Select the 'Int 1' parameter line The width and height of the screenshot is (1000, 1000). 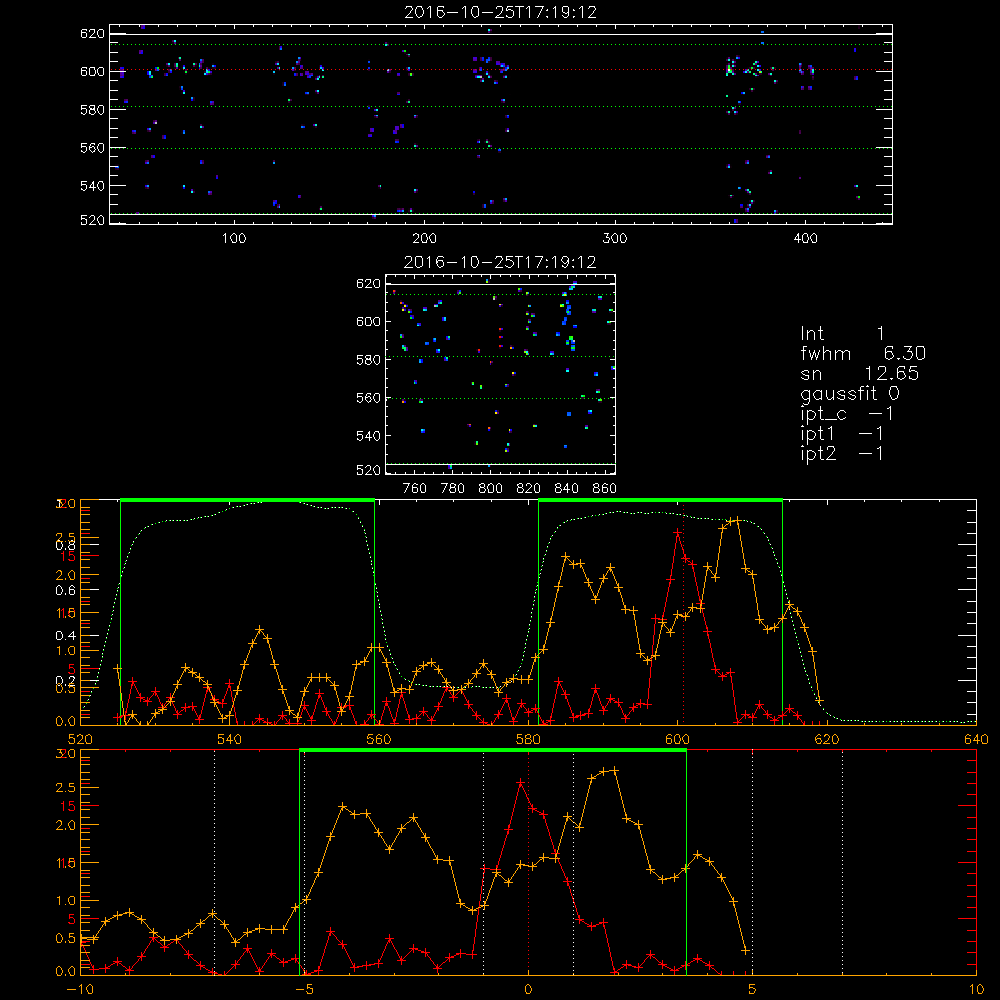click(x=842, y=333)
